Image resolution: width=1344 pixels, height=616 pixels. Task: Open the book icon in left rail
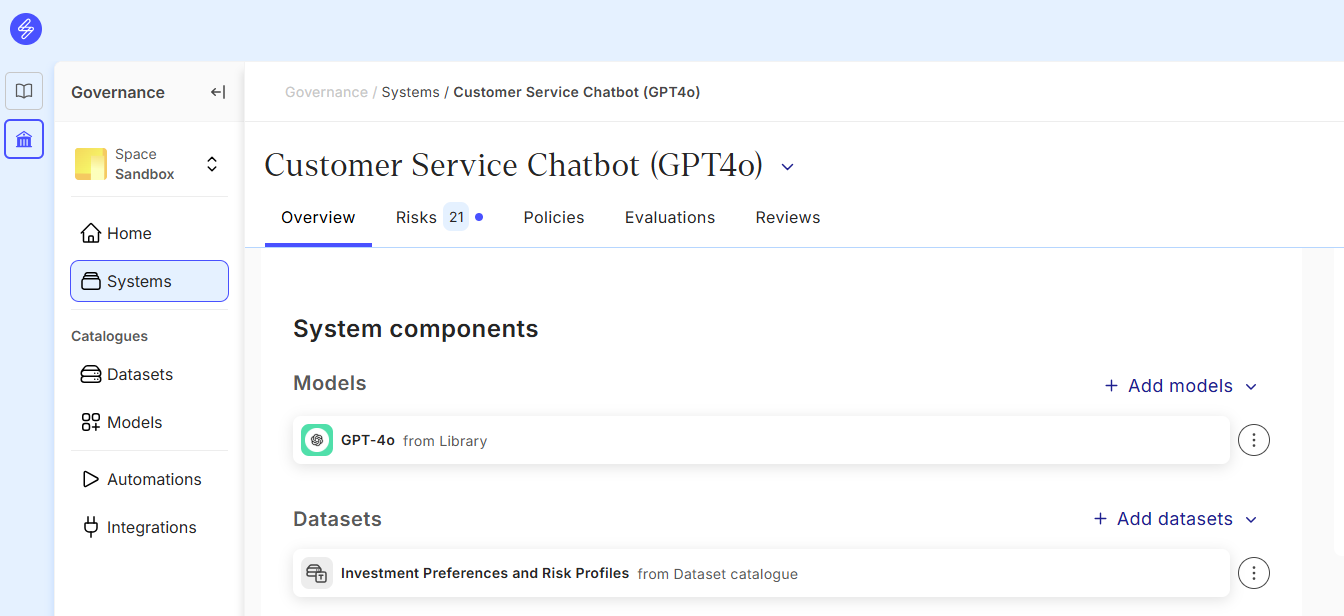click(24, 91)
